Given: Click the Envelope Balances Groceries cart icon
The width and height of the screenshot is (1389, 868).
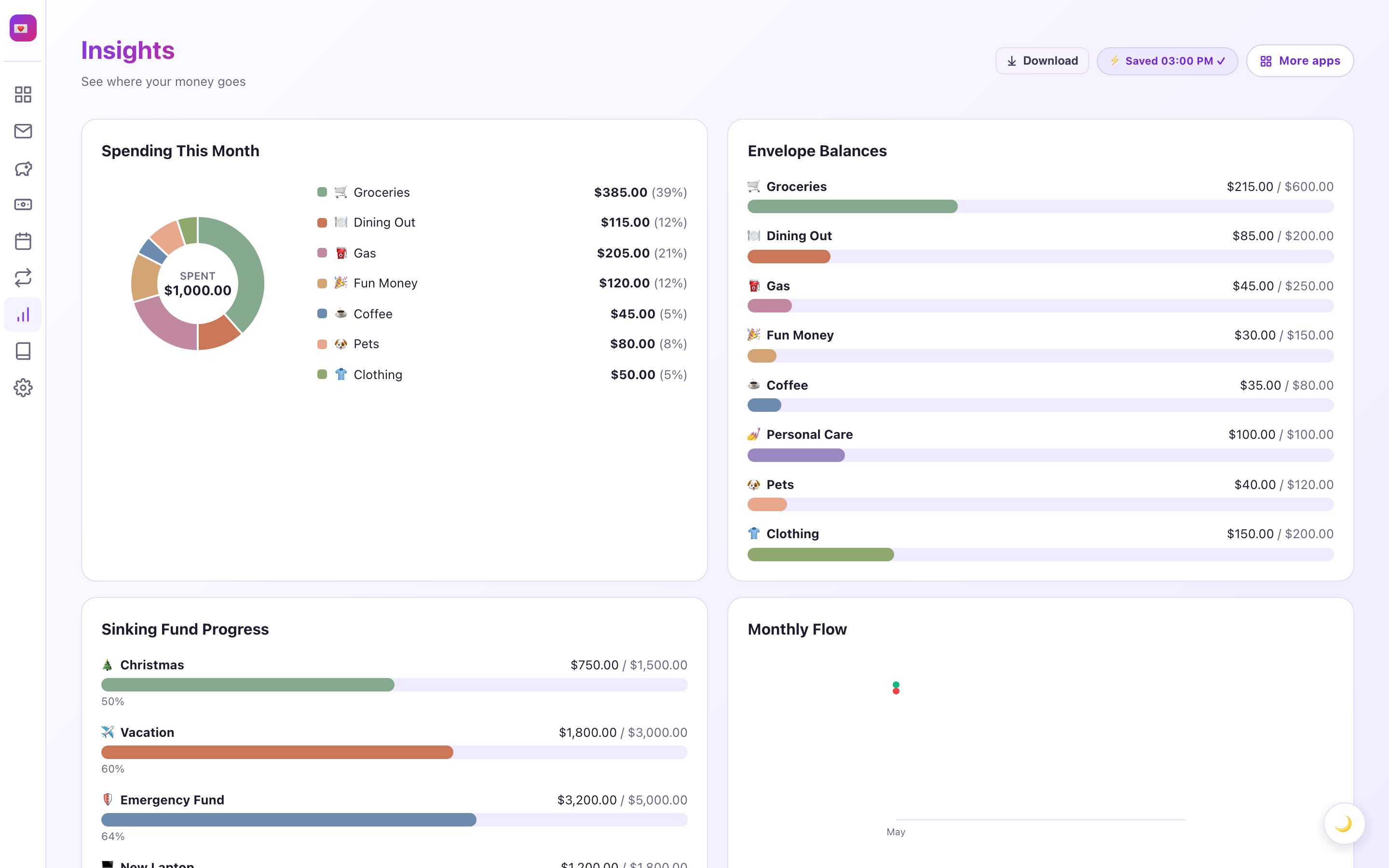Looking at the screenshot, I should 754,187.
